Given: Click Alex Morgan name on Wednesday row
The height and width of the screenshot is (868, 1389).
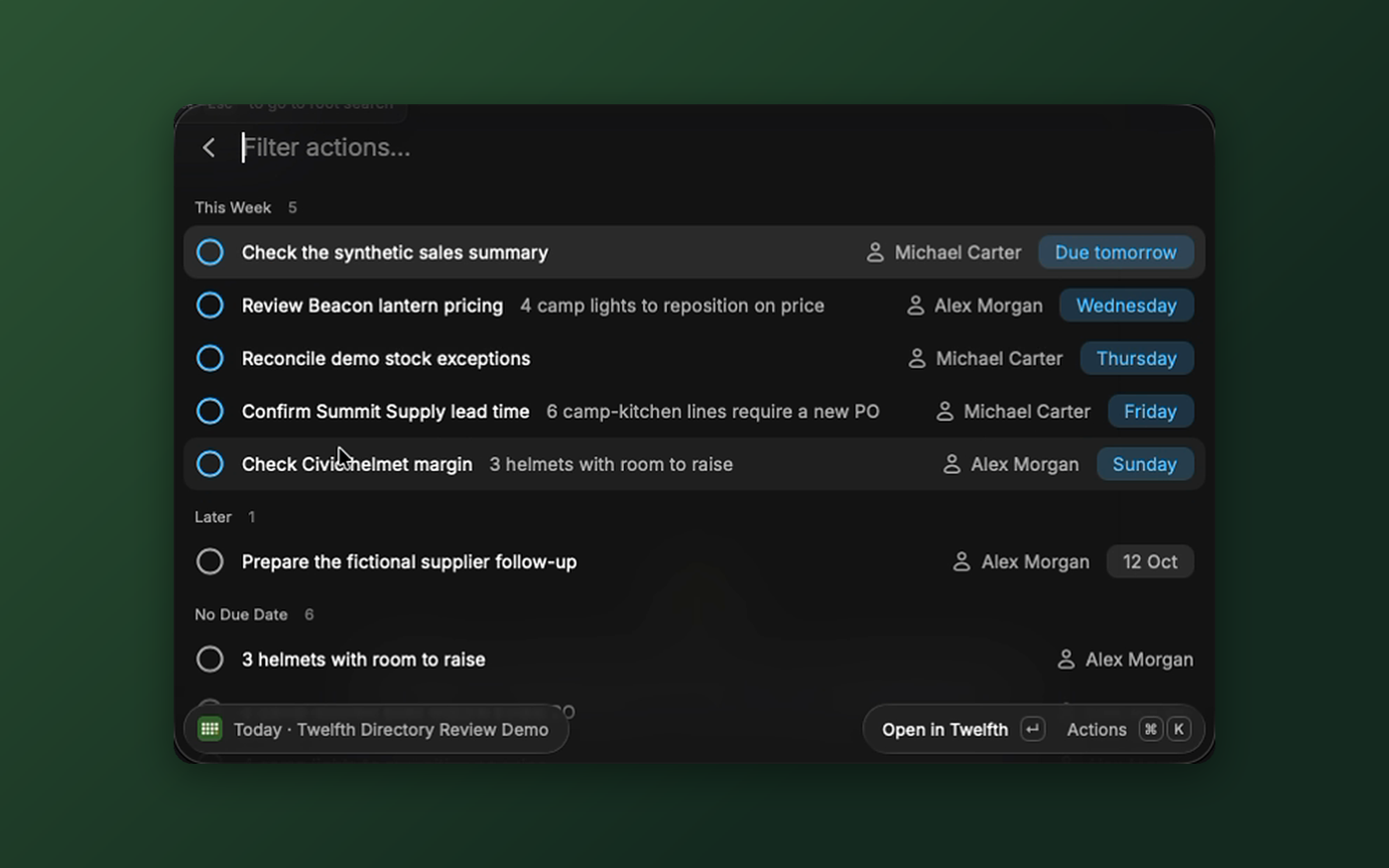Looking at the screenshot, I should (x=988, y=306).
